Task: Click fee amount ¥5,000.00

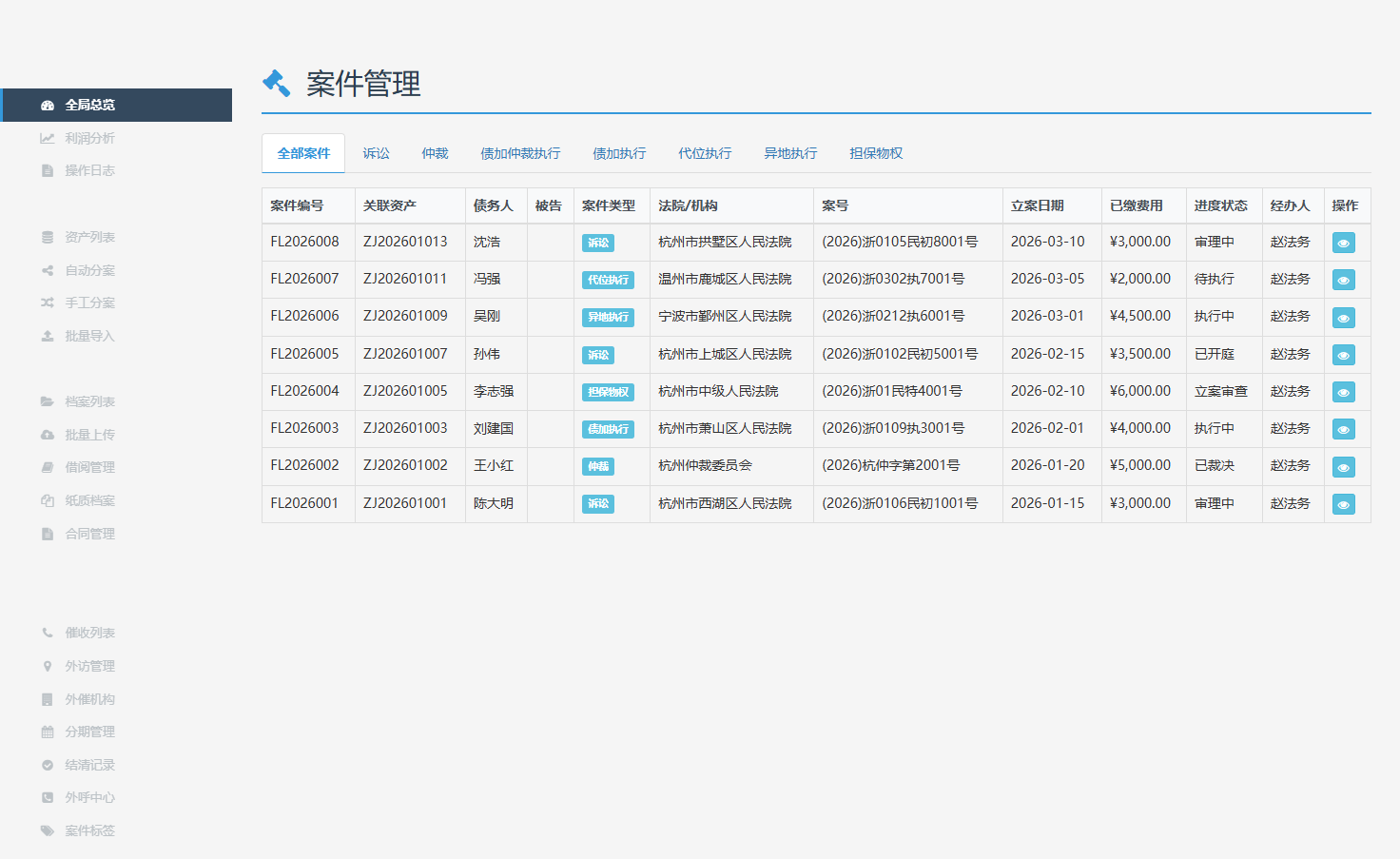Action: point(1140,465)
